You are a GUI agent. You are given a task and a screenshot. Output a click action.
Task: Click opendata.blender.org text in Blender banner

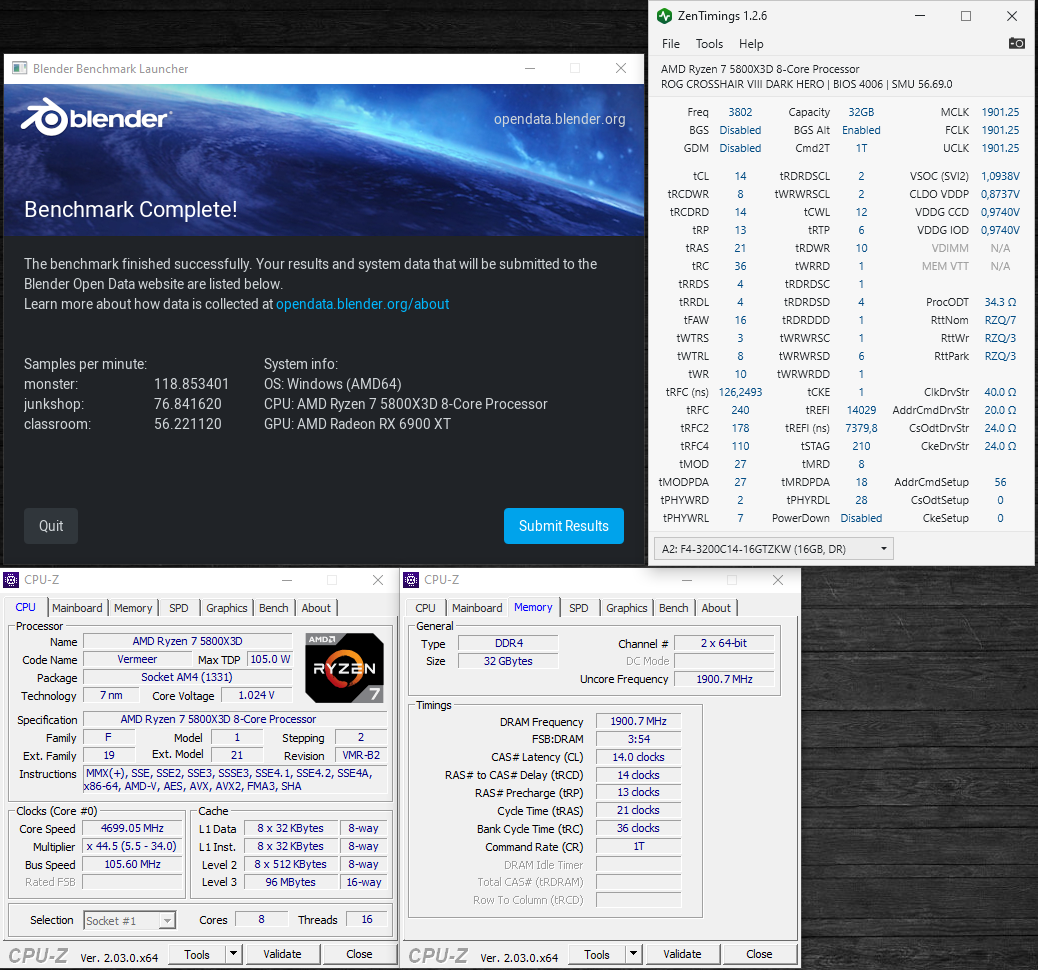pyautogui.click(x=559, y=119)
